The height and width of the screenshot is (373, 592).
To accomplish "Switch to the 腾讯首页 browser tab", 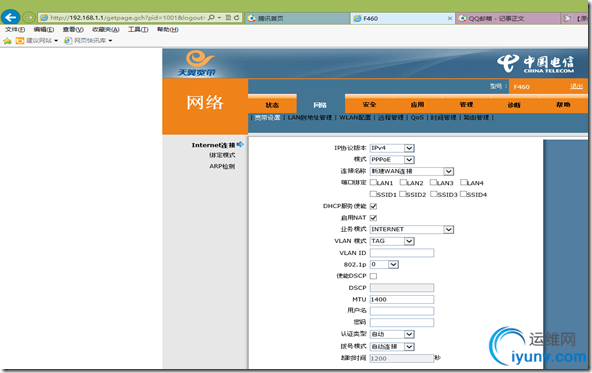I will tap(298, 18).
